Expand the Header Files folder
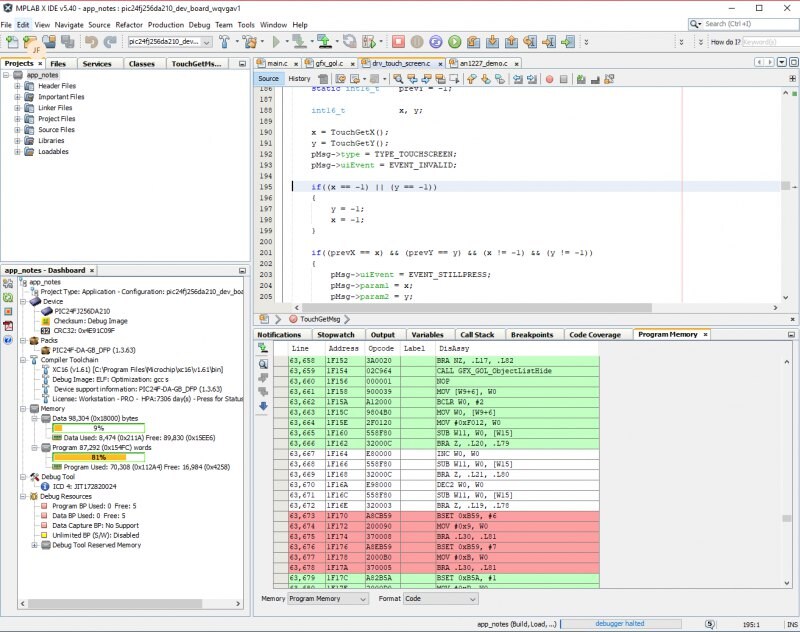The image size is (800, 632). coord(17,86)
